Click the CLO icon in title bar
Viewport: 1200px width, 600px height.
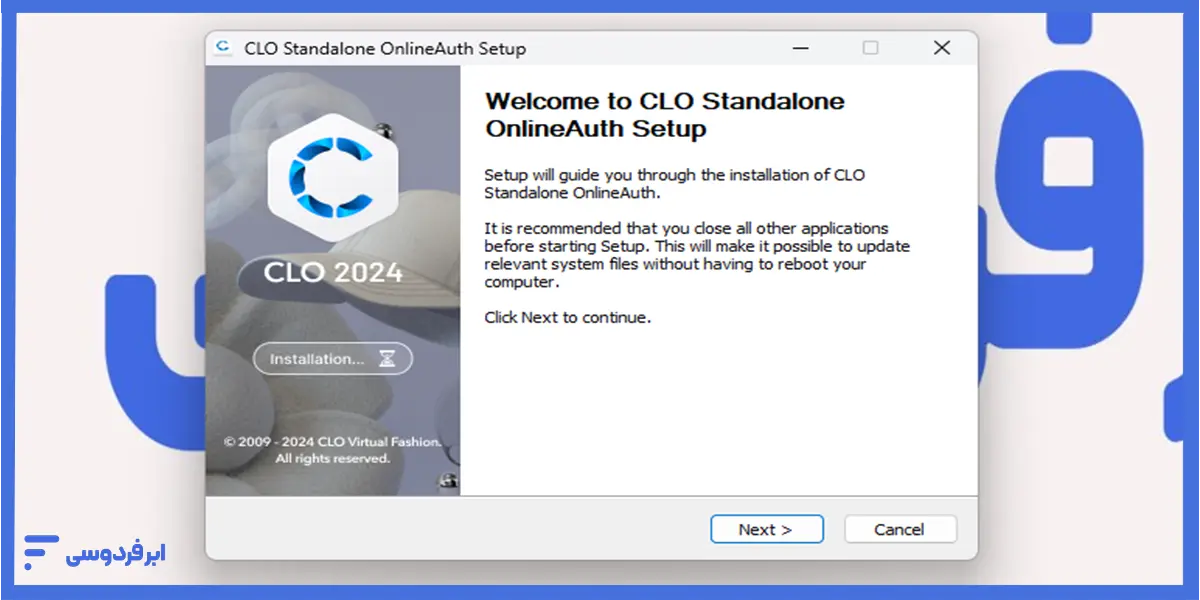(x=224, y=48)
